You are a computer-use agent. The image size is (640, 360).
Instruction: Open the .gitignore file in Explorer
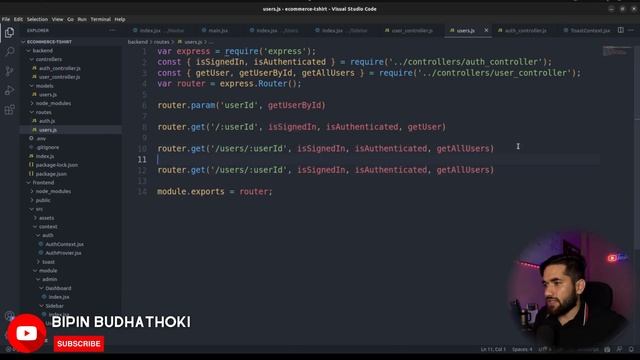tap(47, 147)
